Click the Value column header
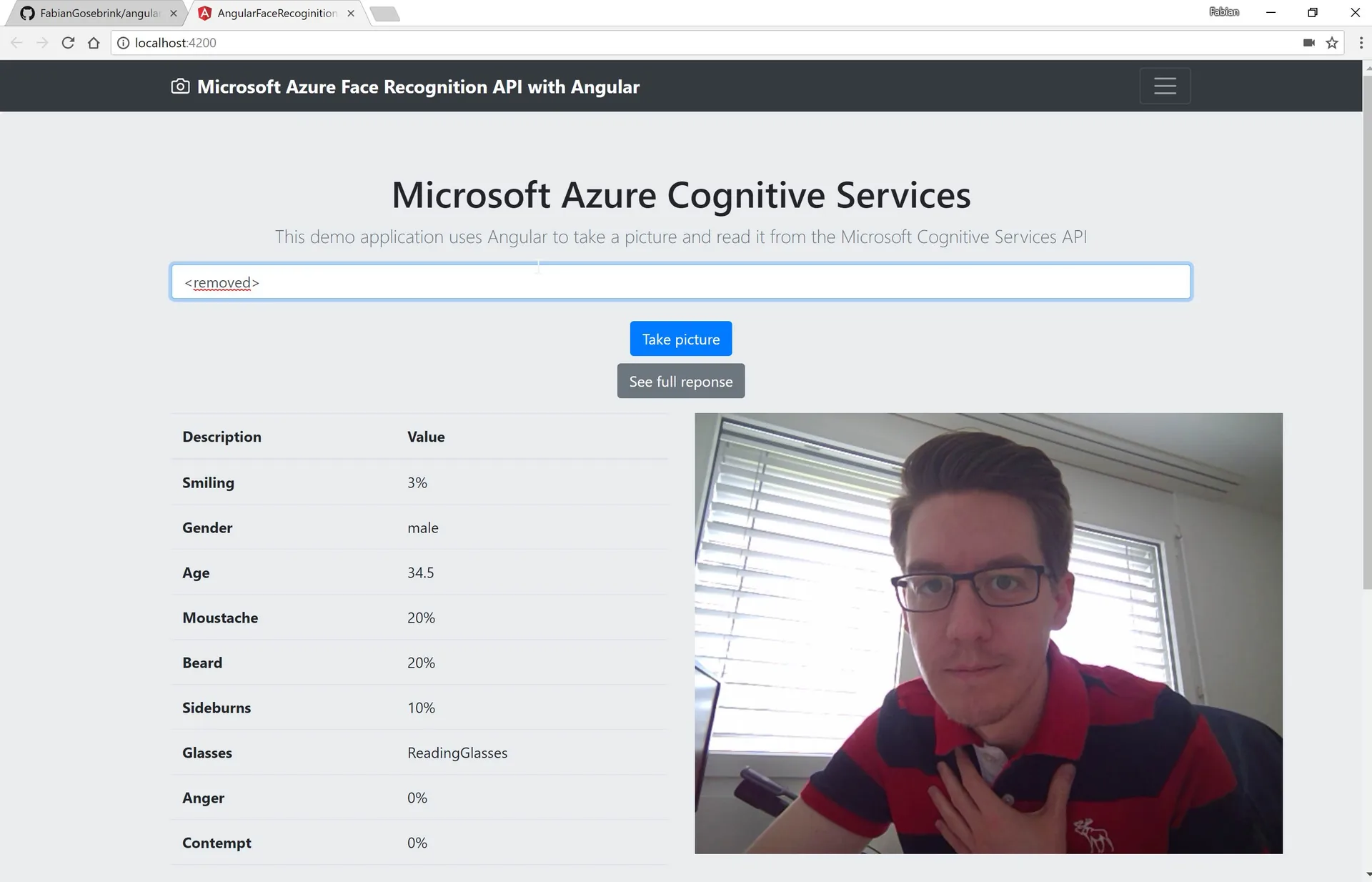This screenshot has height=882, width=1372. (x=426, y=437)
